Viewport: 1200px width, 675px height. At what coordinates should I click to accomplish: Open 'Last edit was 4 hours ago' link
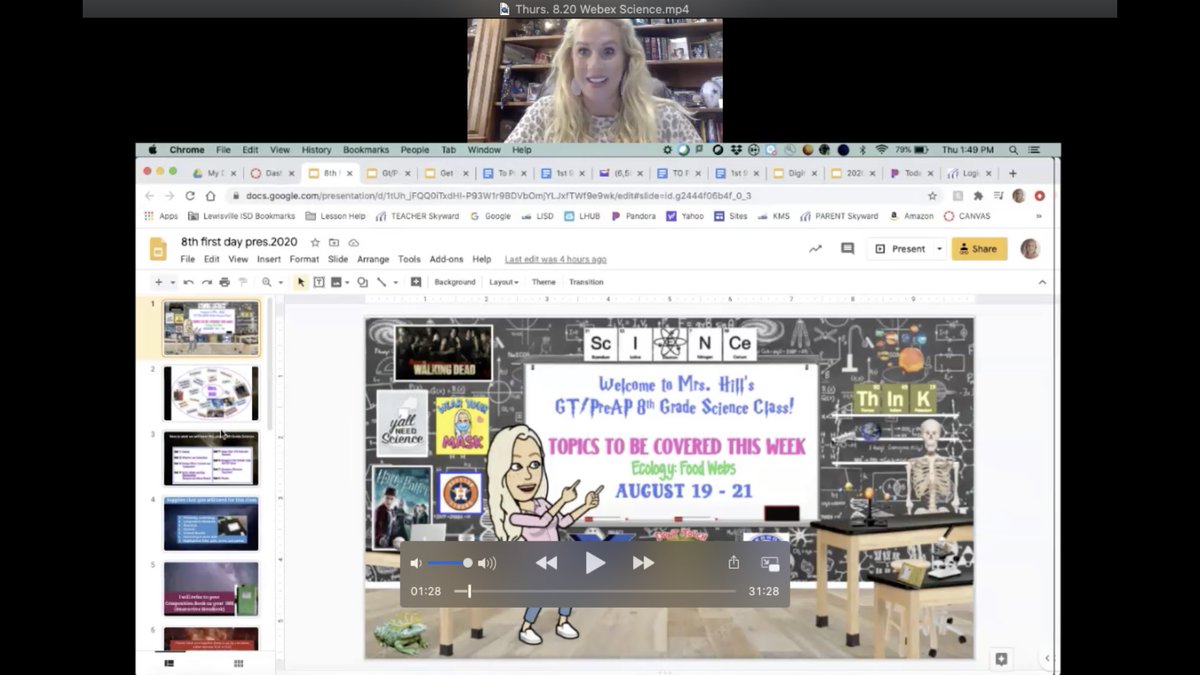555,259
